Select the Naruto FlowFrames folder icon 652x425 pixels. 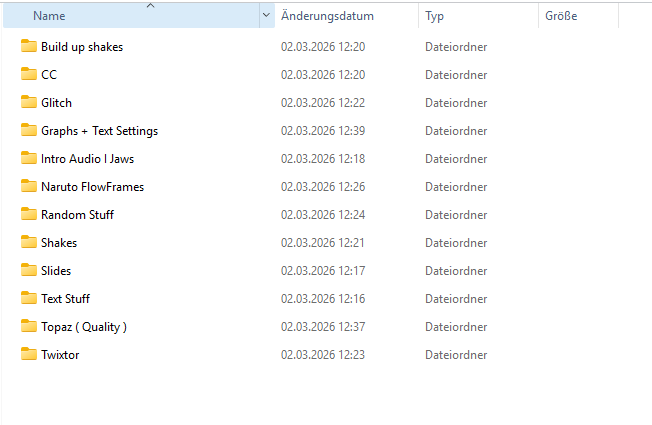[x=28, y=187]
